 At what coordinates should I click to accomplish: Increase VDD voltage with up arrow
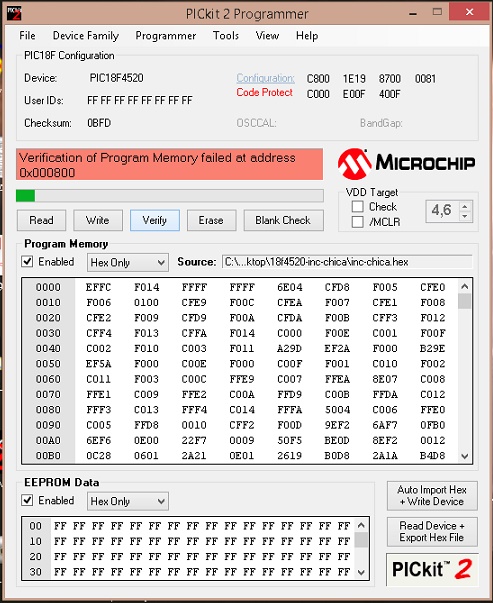465,207
